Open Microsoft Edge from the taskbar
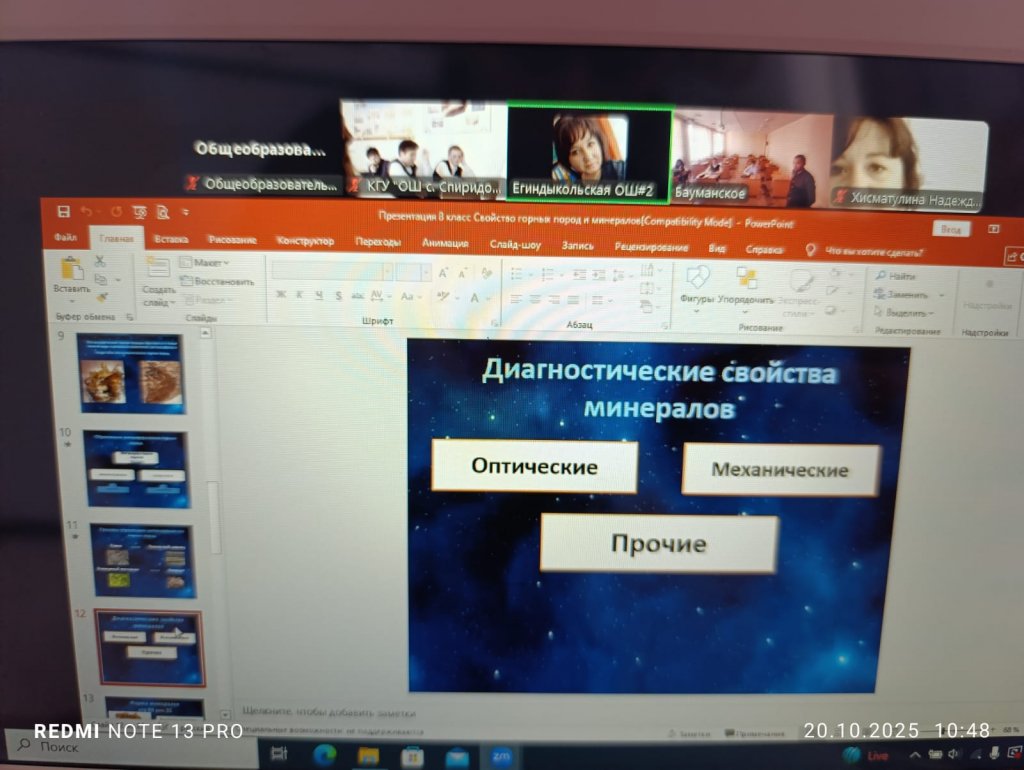 point(325,754)
